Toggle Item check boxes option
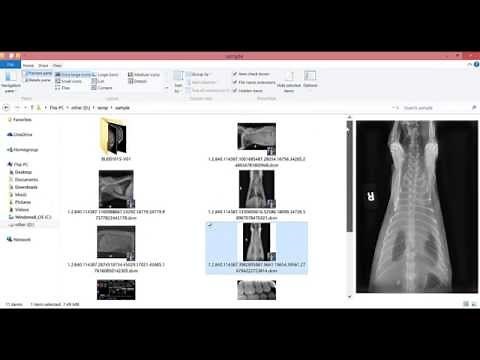This screenshot has height=360, width=480. pos(252,74)
